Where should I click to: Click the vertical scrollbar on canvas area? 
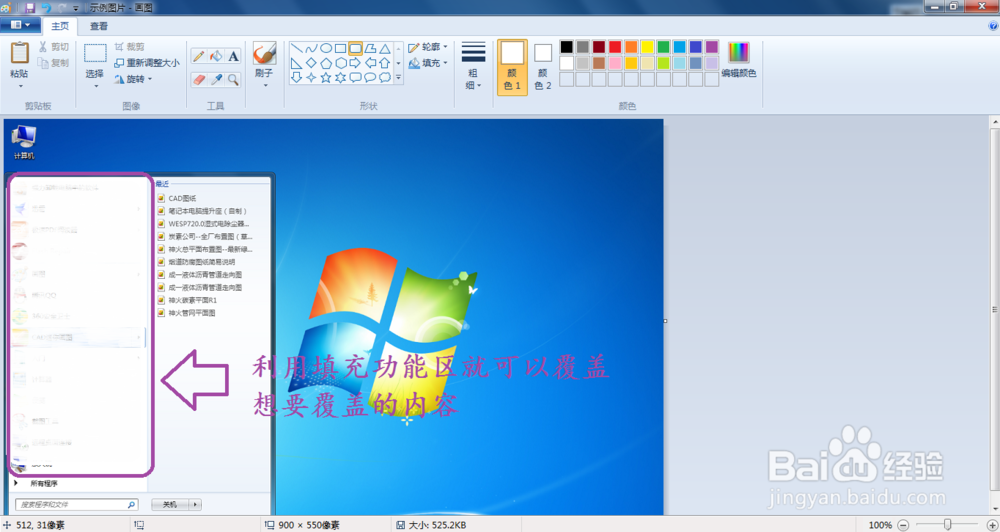coord(994,310)
